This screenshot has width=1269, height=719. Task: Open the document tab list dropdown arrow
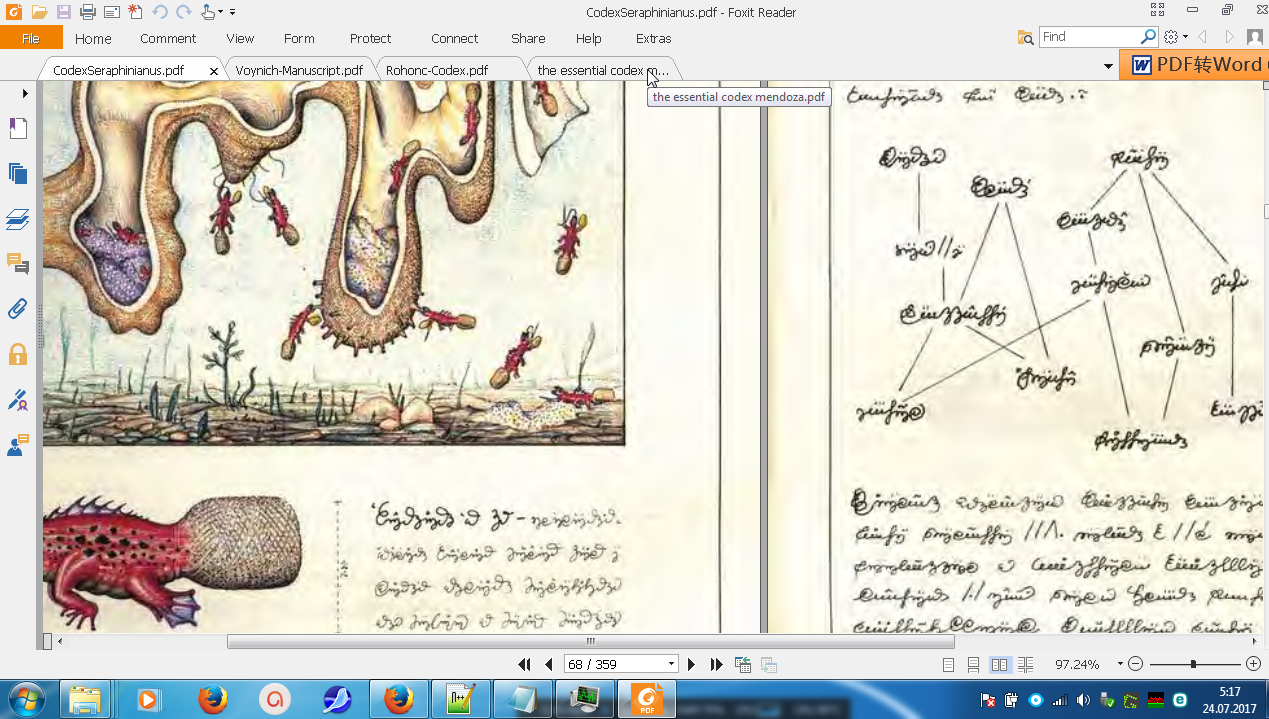pos(1108,67)
